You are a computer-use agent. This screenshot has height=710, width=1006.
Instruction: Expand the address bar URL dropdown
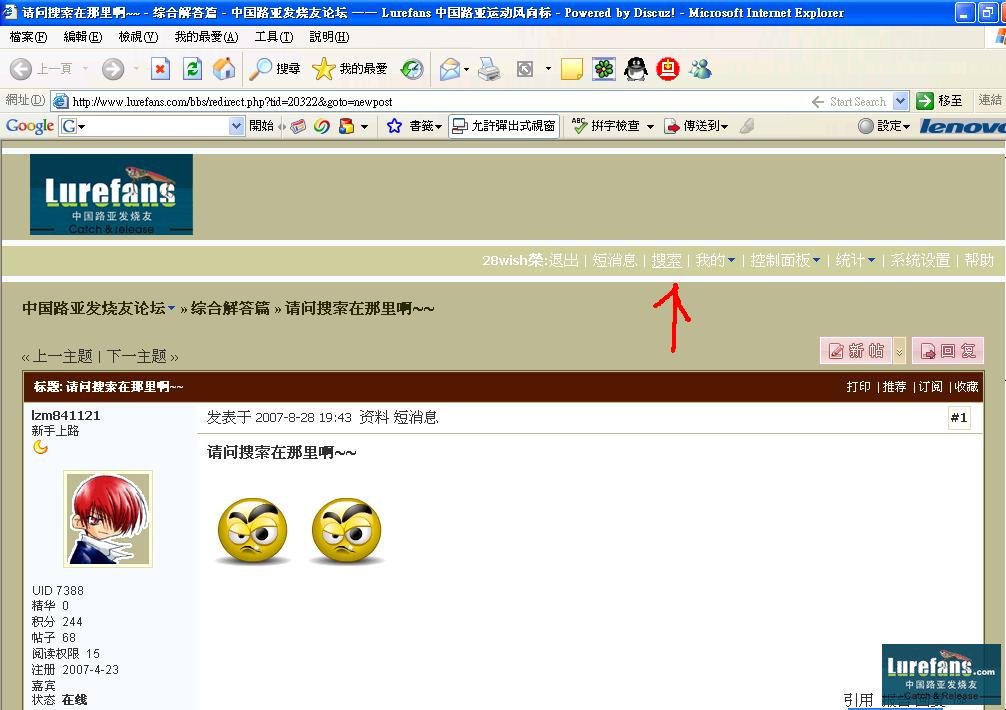click(900, 101)
